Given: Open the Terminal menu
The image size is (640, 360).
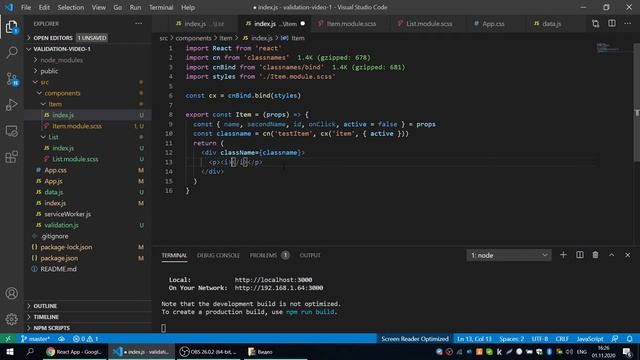Looking at the screenshot, I should coord(161,7).
